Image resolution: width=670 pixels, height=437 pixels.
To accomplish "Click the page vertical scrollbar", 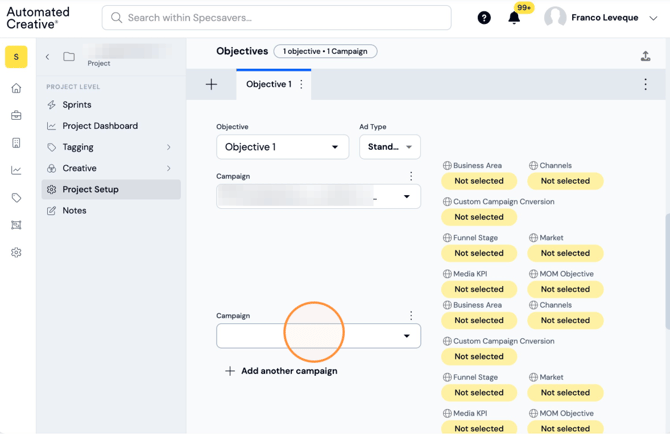I will pyautogui.click(x=667, y=271).
